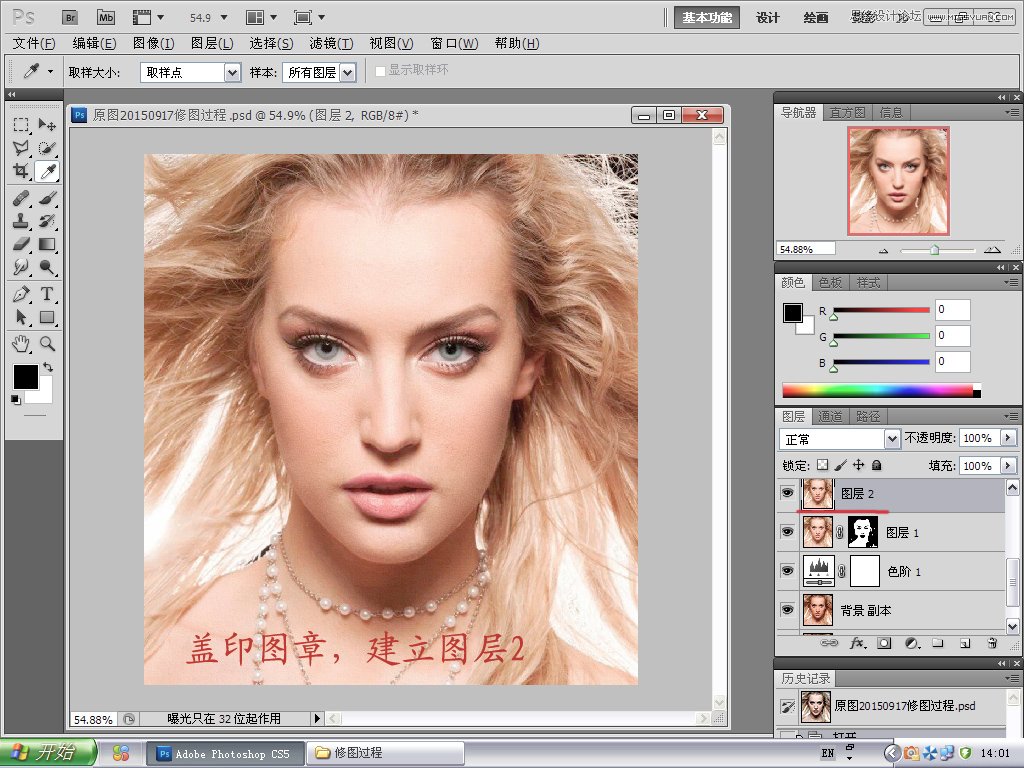Select the Move tool
The height and width of the screenshot is (768, 1024).
pos(47,124)
